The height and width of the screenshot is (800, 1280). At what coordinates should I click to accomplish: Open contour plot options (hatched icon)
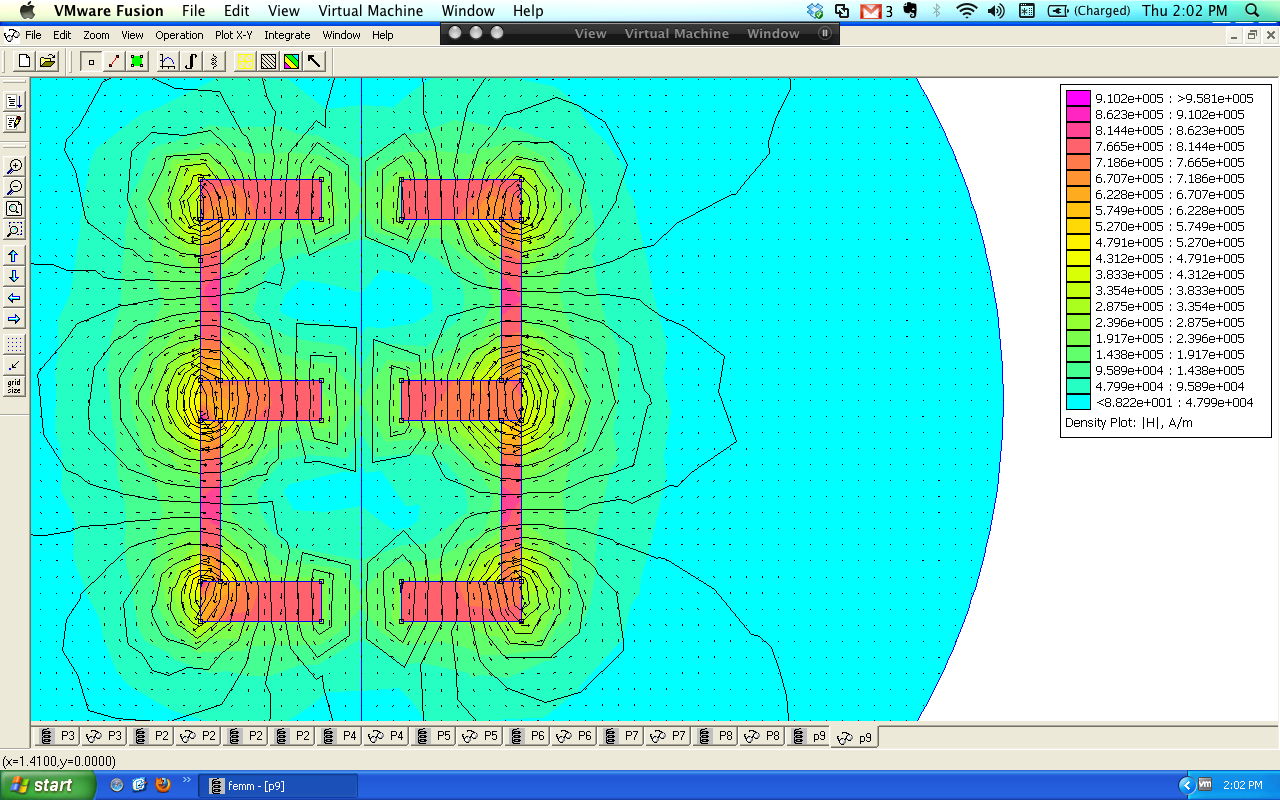click(268, 61)
